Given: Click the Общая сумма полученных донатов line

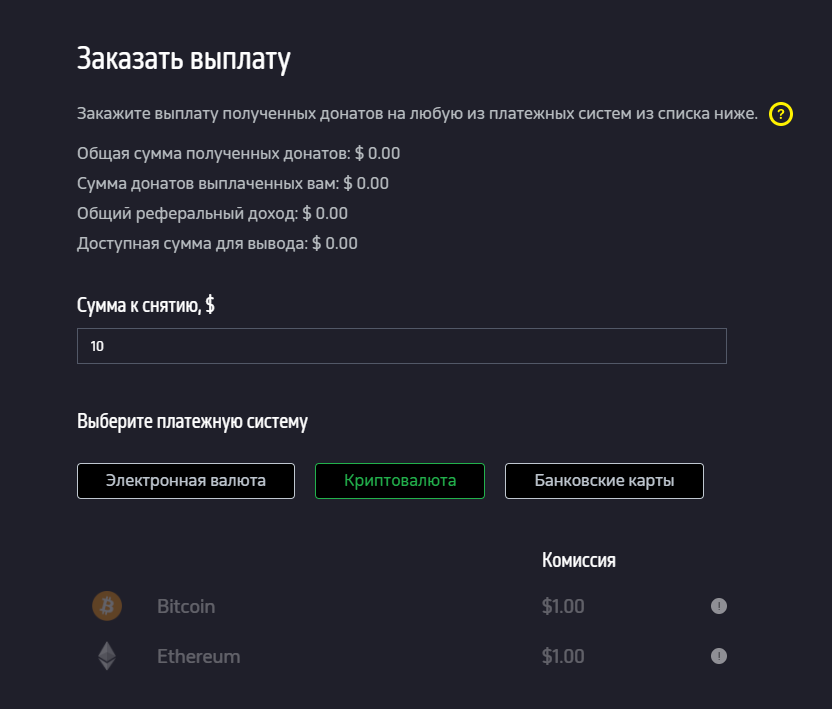Looking at the screenshot, I should click(238, 153).
